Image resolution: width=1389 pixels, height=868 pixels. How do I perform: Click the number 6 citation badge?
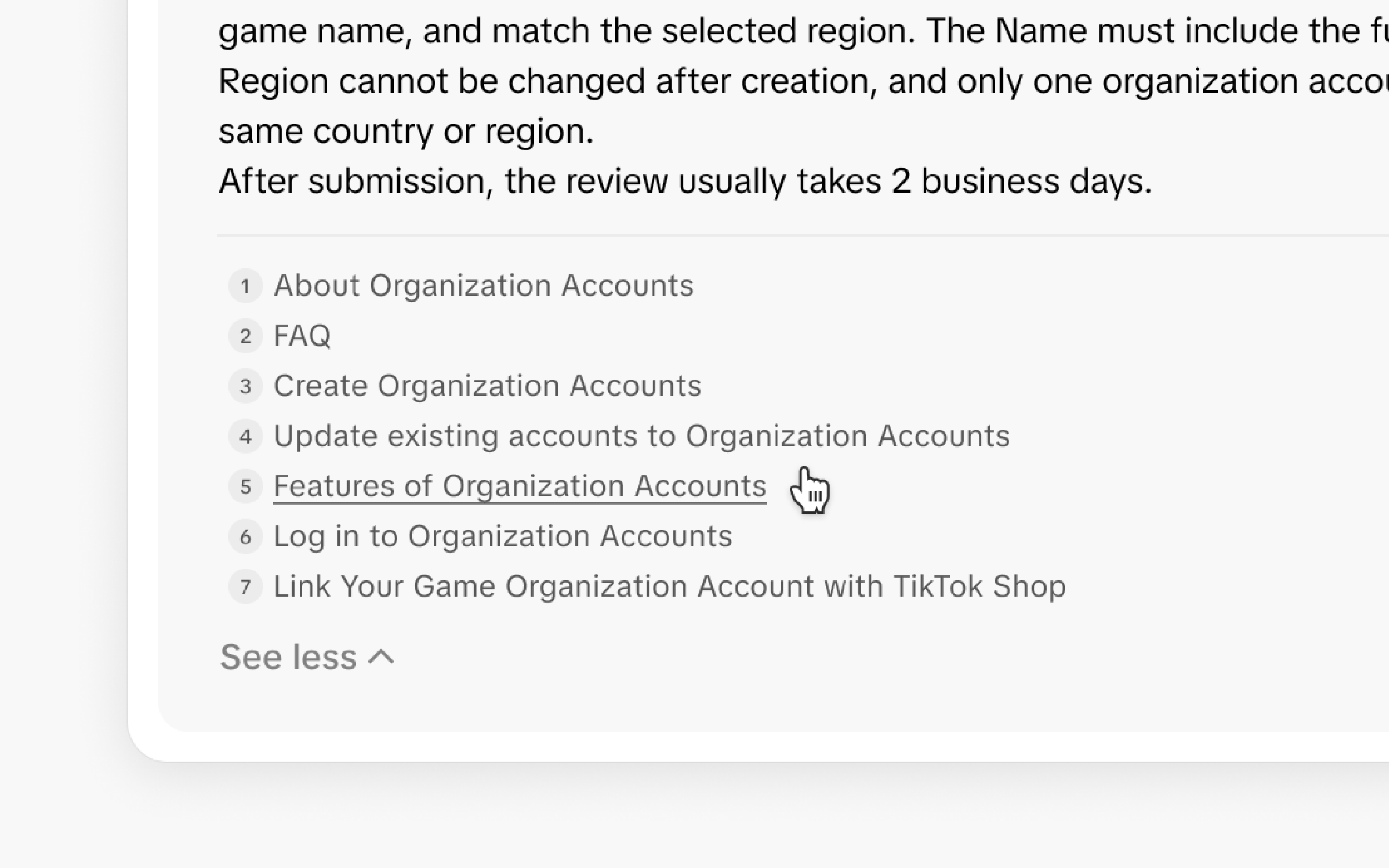pyautogui.click(x=245, y=536)
